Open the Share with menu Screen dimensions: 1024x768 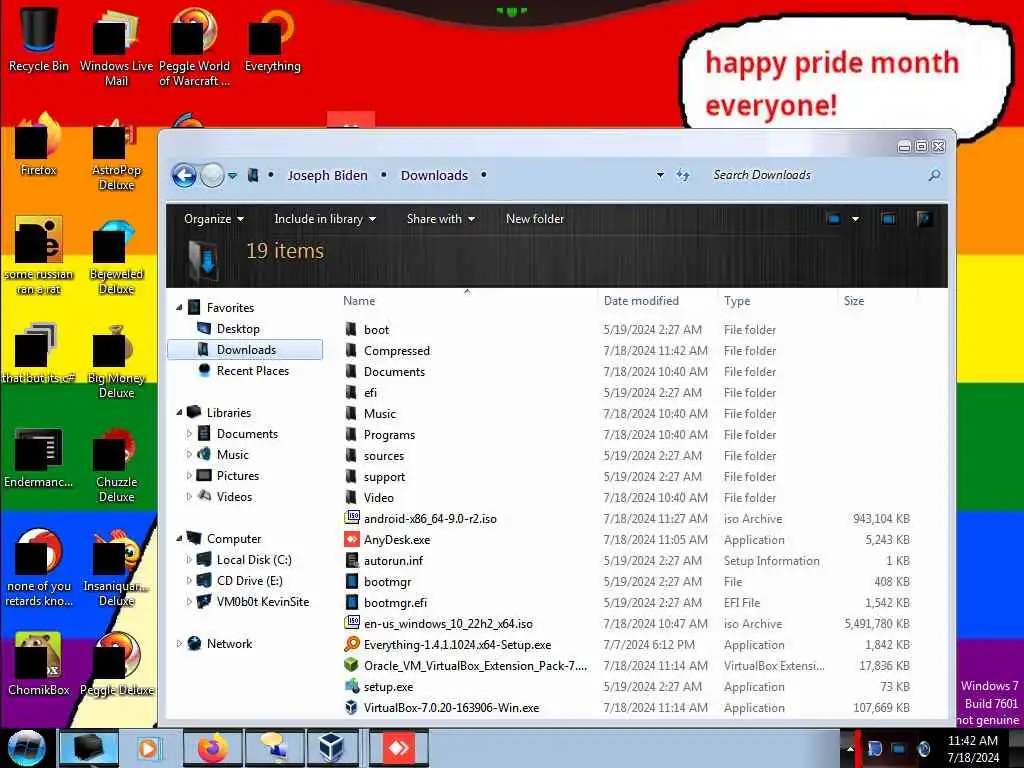tap(441, 219)
